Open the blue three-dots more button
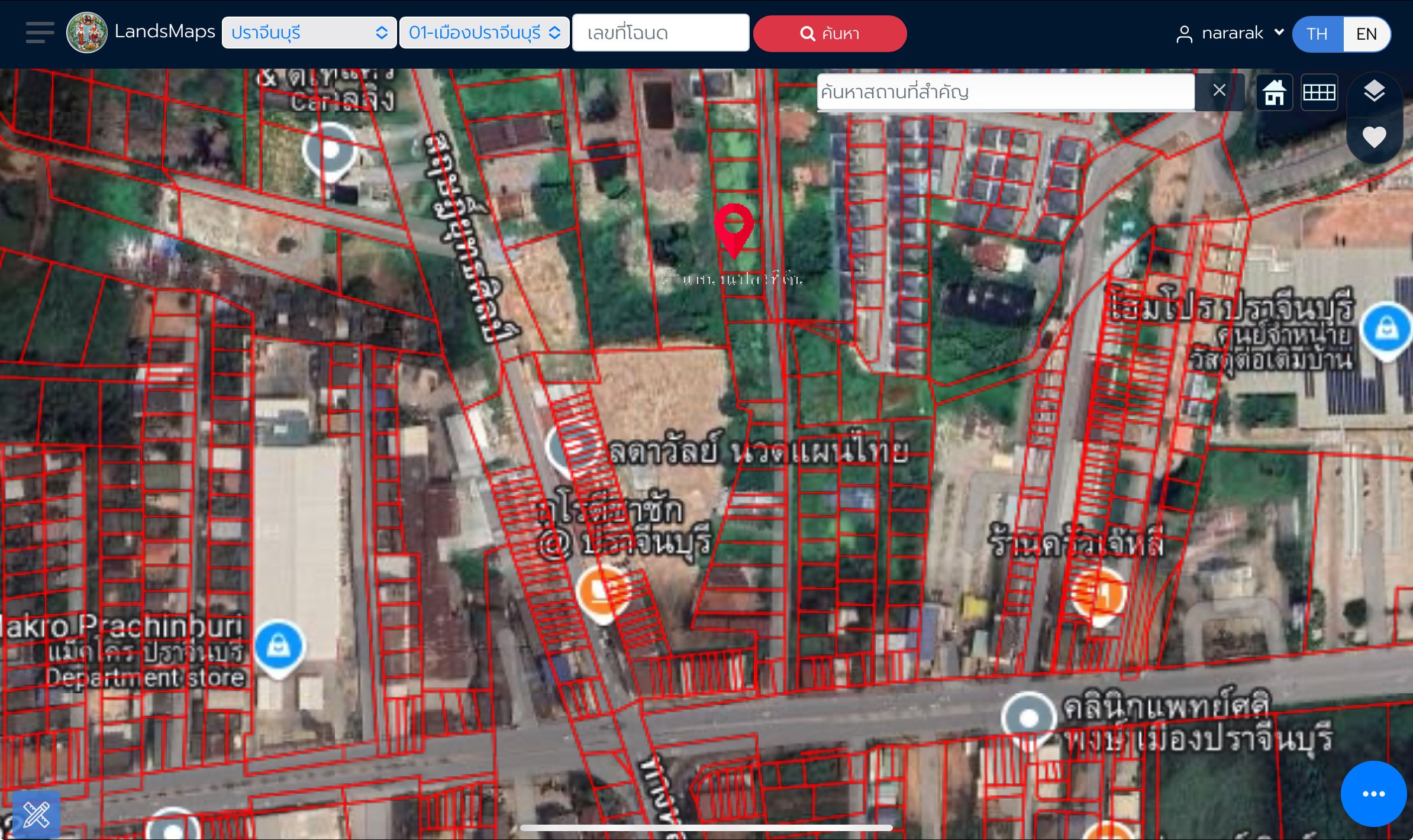The image size is (1413, 840). pyautogui.click(x=1374, y=794)
